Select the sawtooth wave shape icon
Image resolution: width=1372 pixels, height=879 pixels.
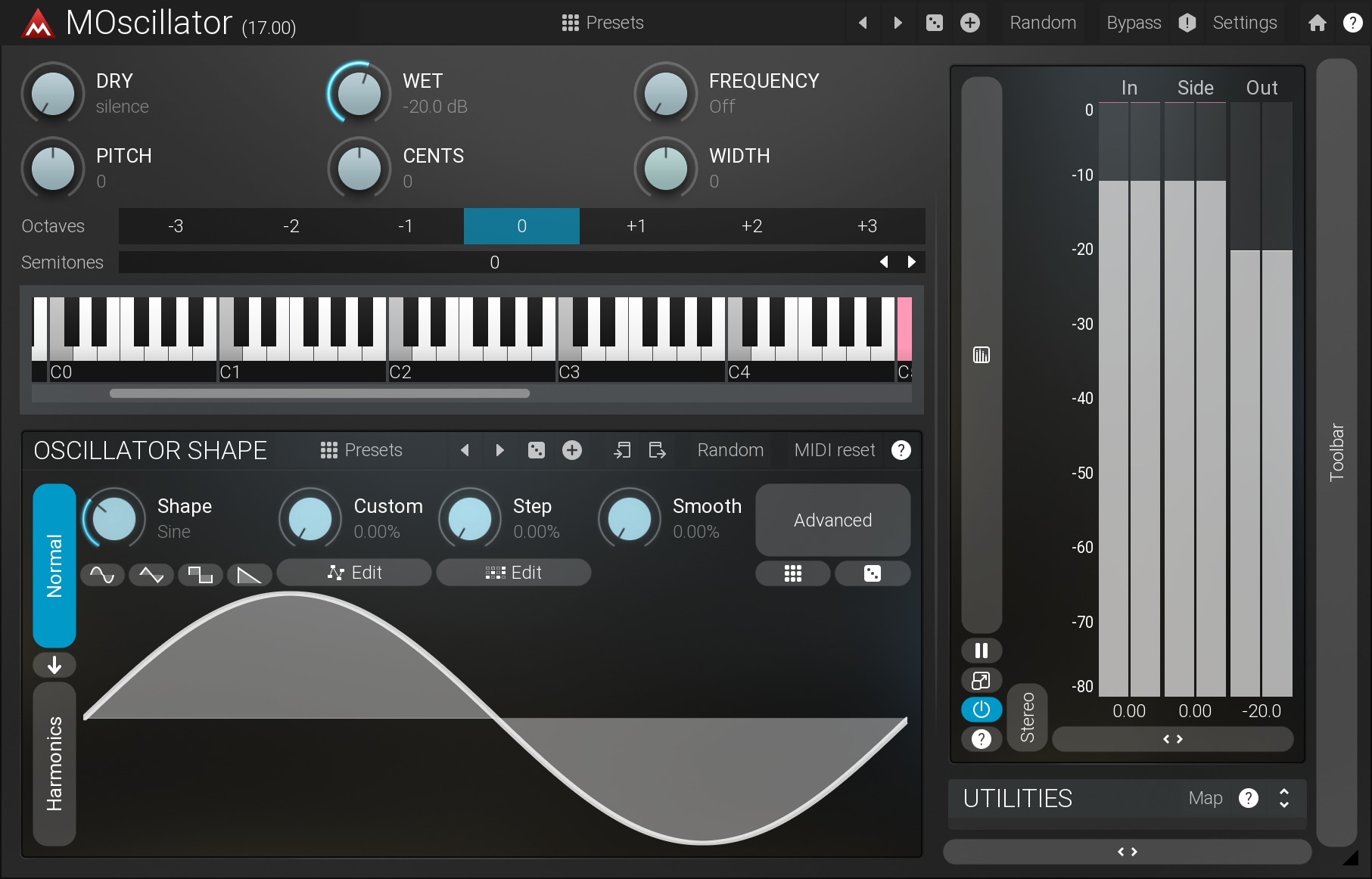(x=249, y=575)
